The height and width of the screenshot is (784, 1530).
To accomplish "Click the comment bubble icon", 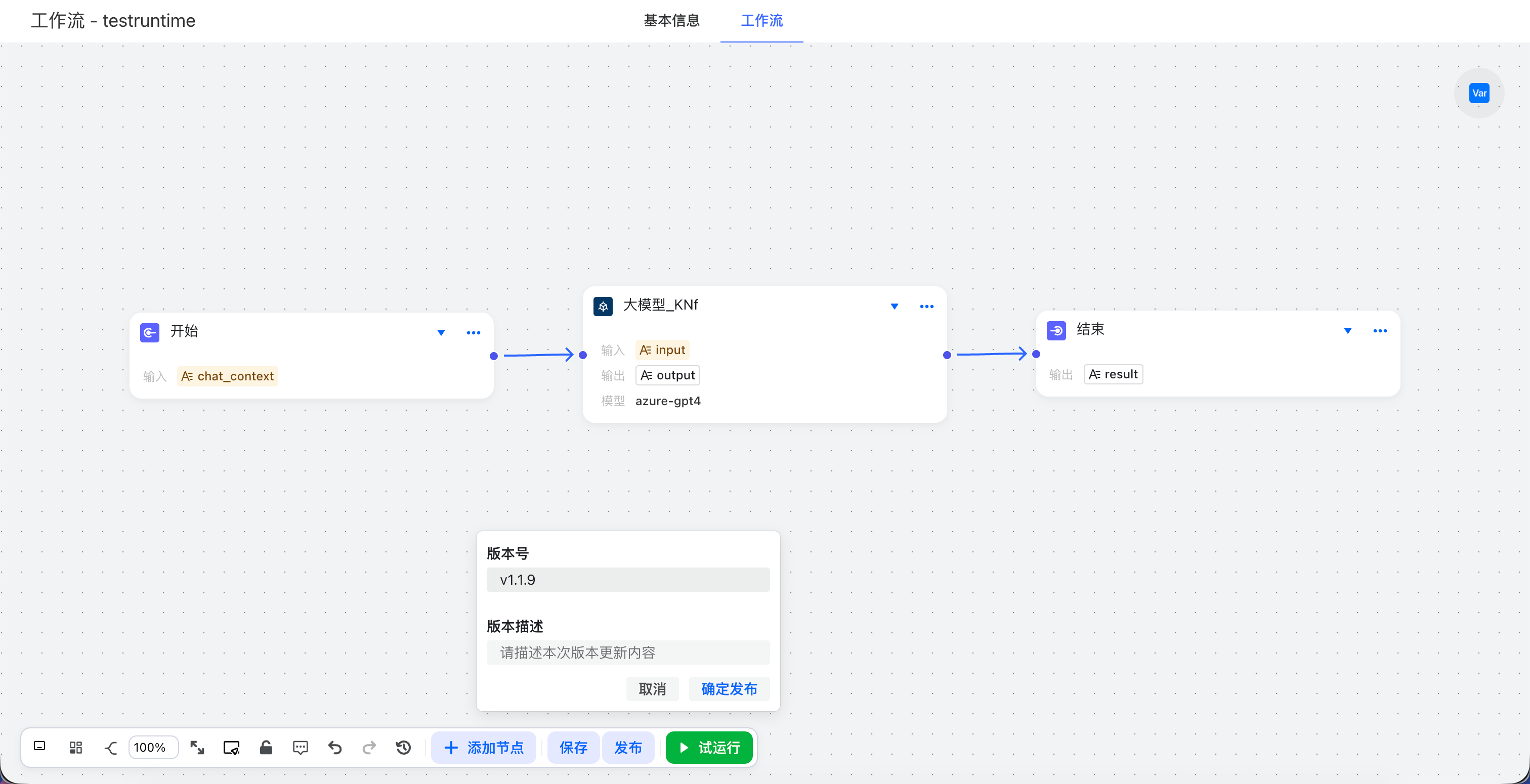I will click(301, 747).
